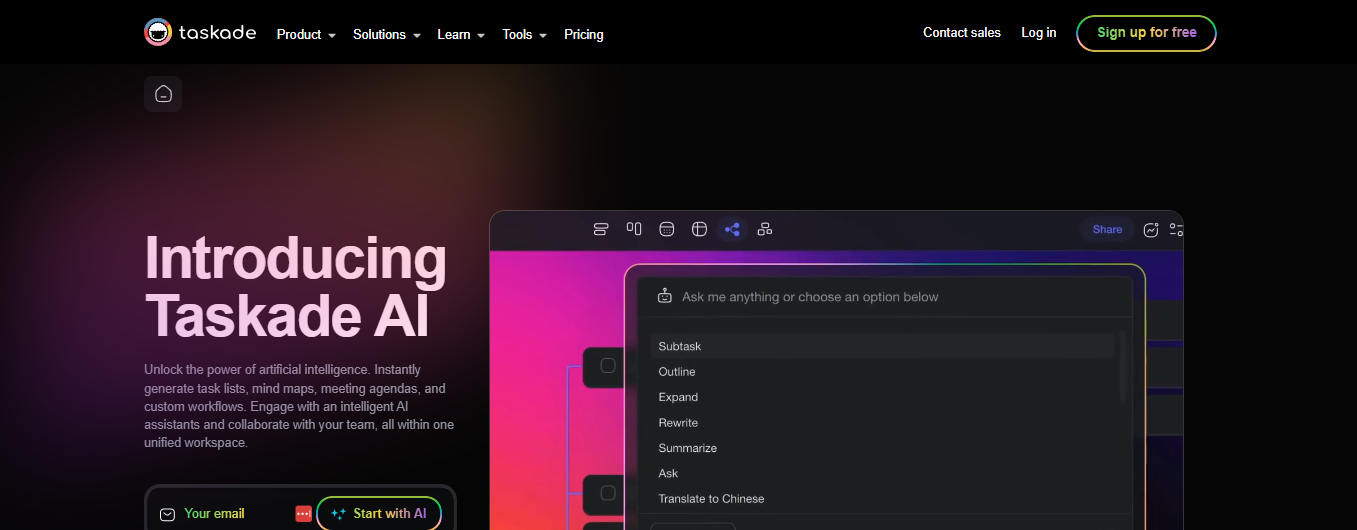Open the settings sliders icon after Share
This screenshot has height=530, width=1357.
tap(1176, 229)
